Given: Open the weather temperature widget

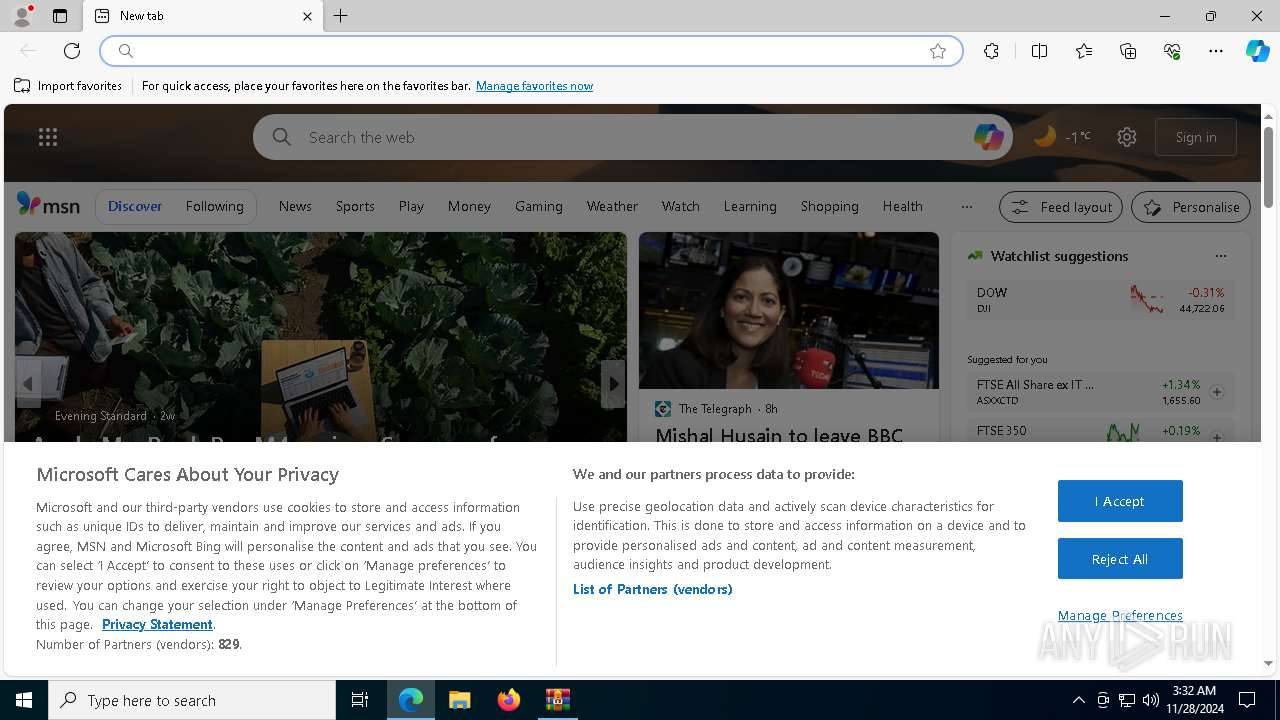Looking at the screenshot, I should pos(1062,137).
